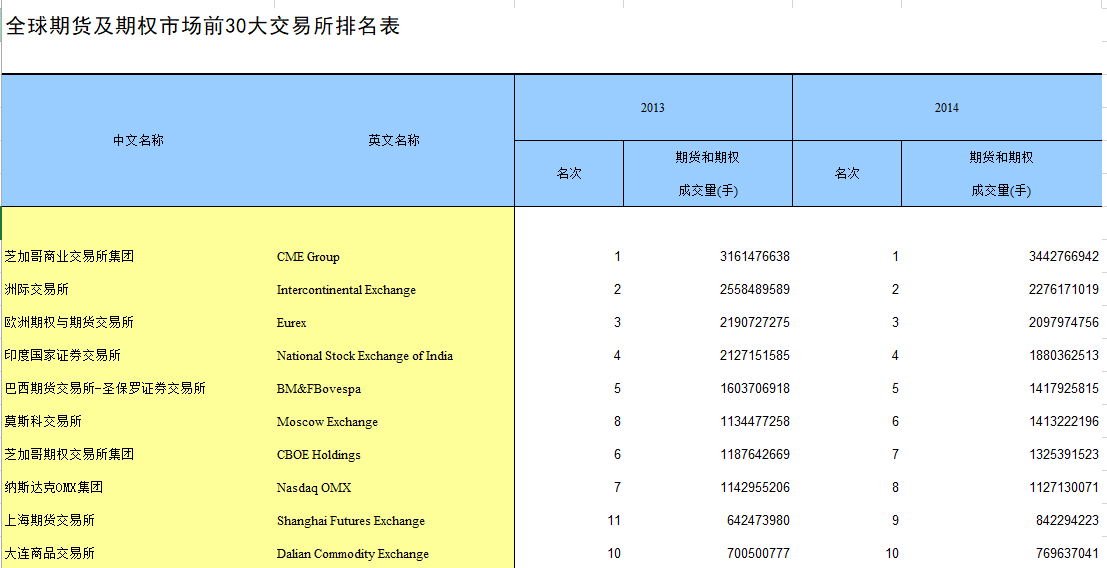Select the 2013 volume 3161476638
The height and width of the screenshot is (568, 1107).
(x=755, y=256)
